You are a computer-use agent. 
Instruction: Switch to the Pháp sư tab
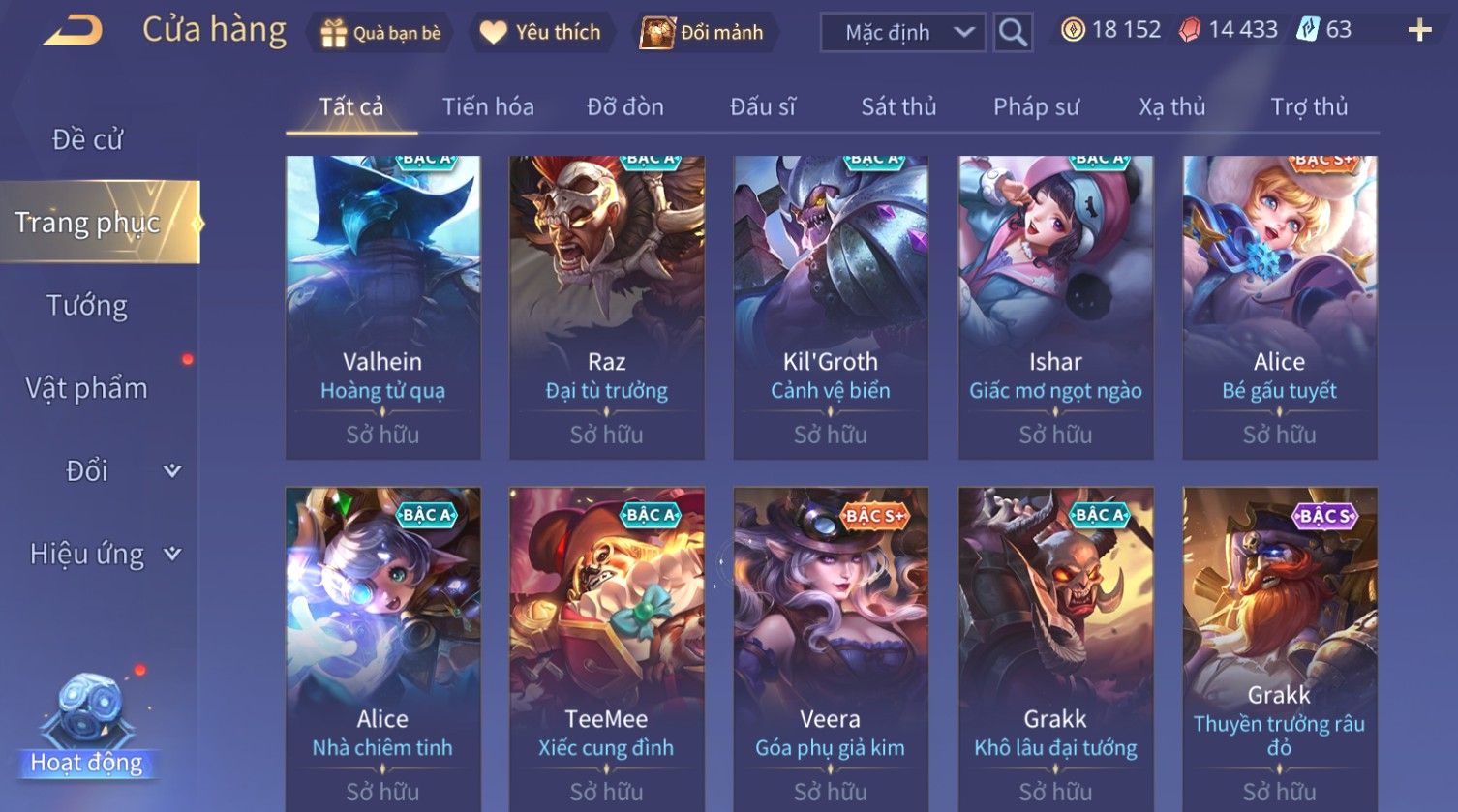click(1036, 106)
